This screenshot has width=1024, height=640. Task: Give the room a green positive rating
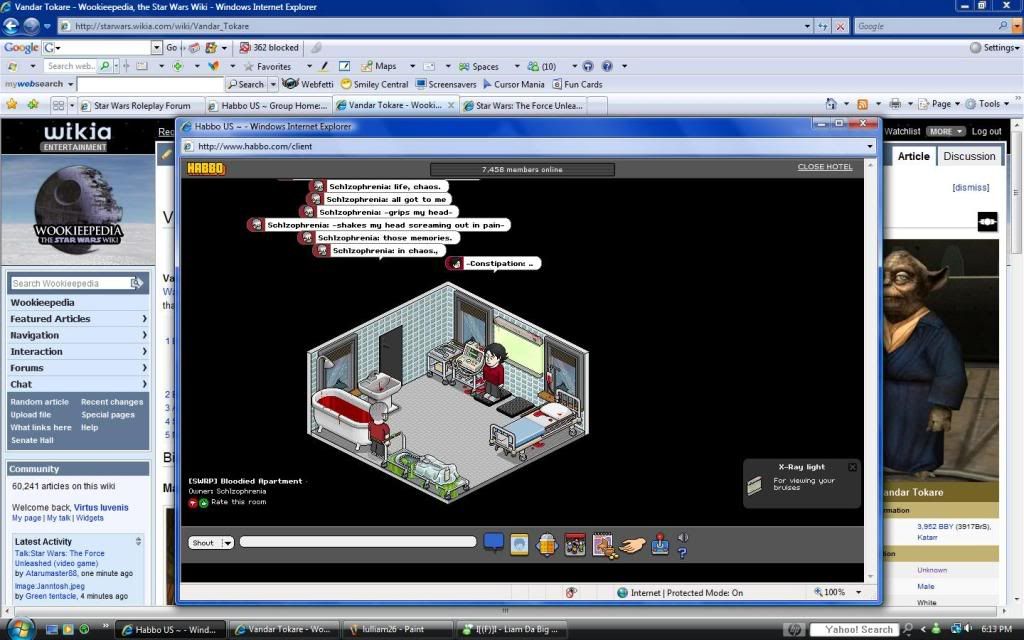[x=204, y=502]
